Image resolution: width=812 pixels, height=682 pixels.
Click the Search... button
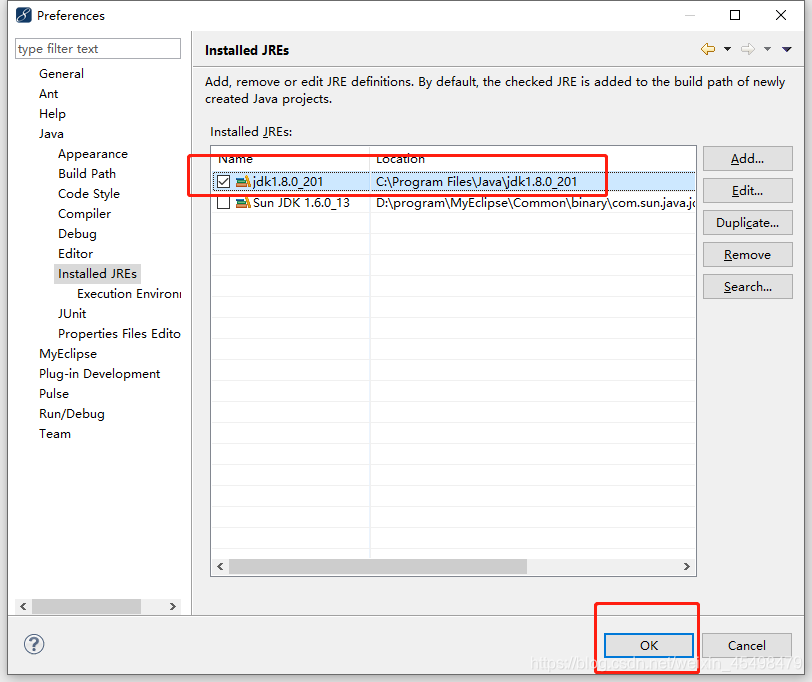click(747, 286)
